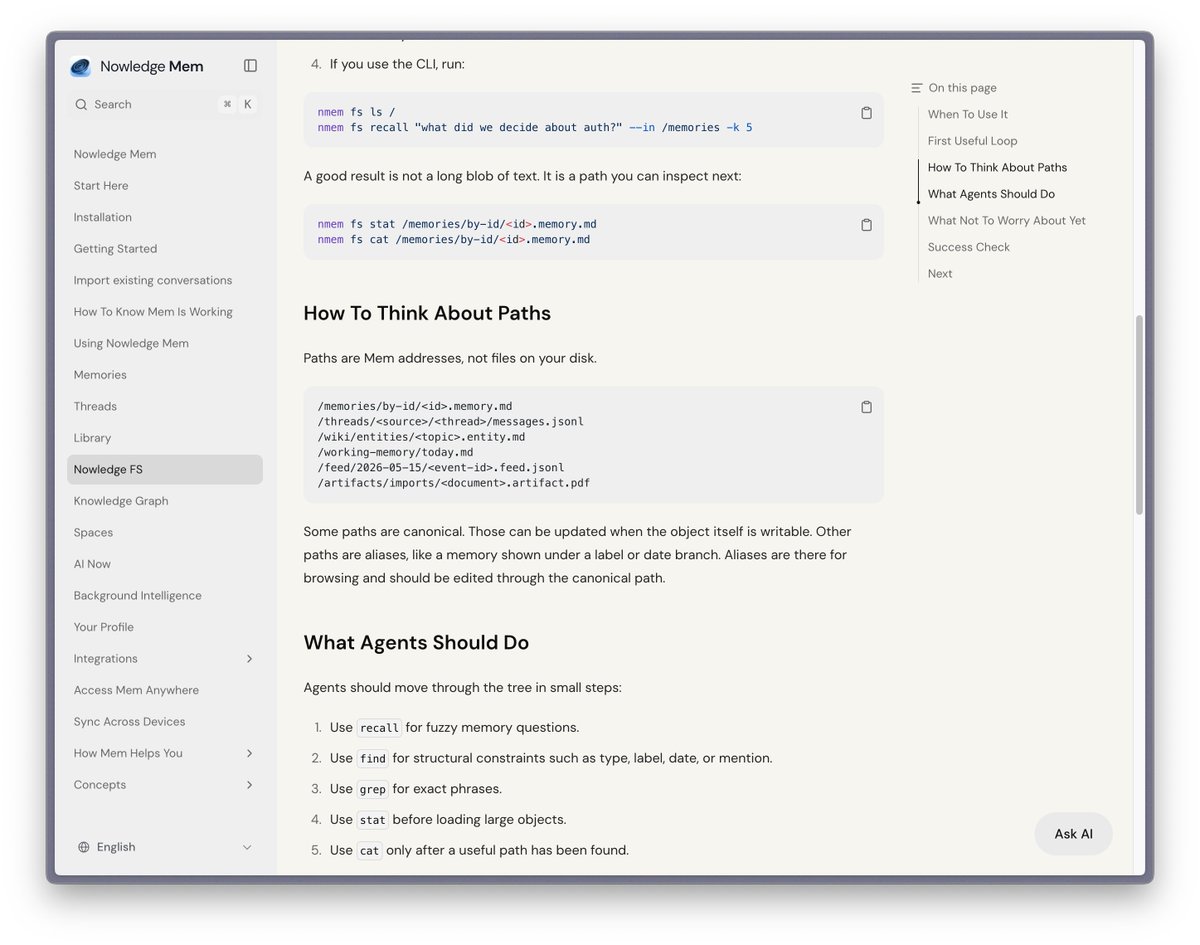The width and height of the screenshot is (1200, 945).
Task: Open the Installation page
Action: point(102,217)
